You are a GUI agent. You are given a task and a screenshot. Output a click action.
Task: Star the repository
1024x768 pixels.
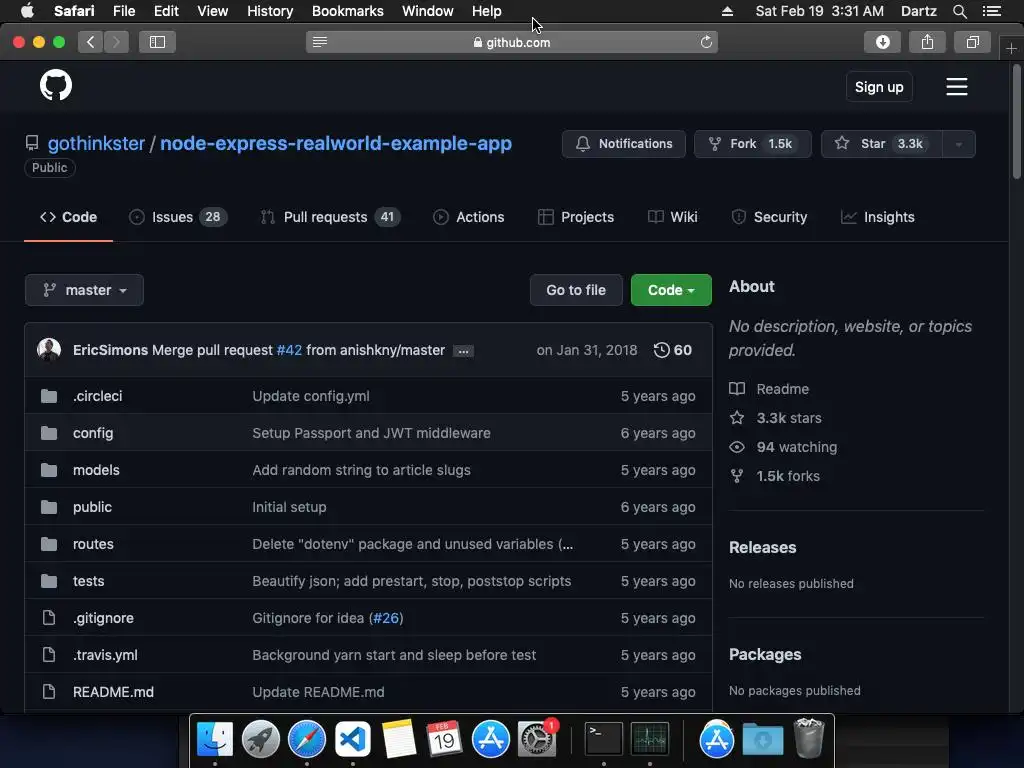[x=882, y=144]
